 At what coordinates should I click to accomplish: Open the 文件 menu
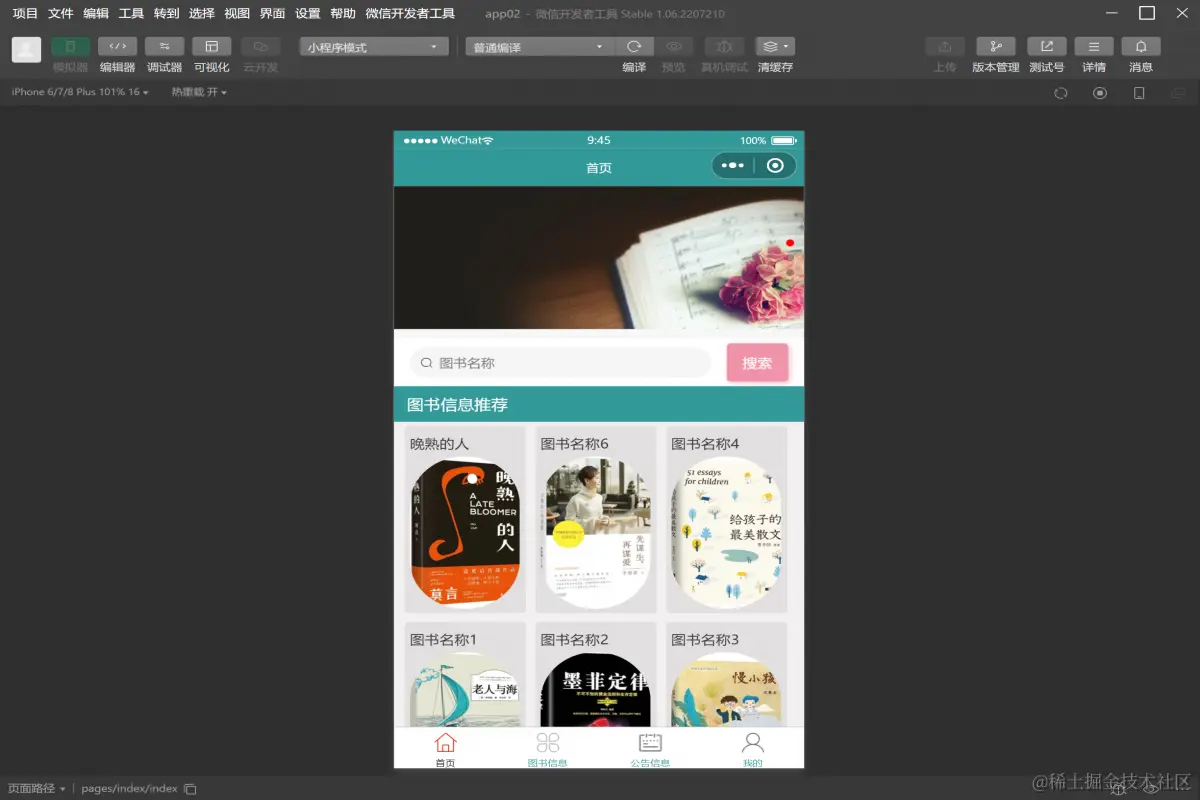coord(61,14)
